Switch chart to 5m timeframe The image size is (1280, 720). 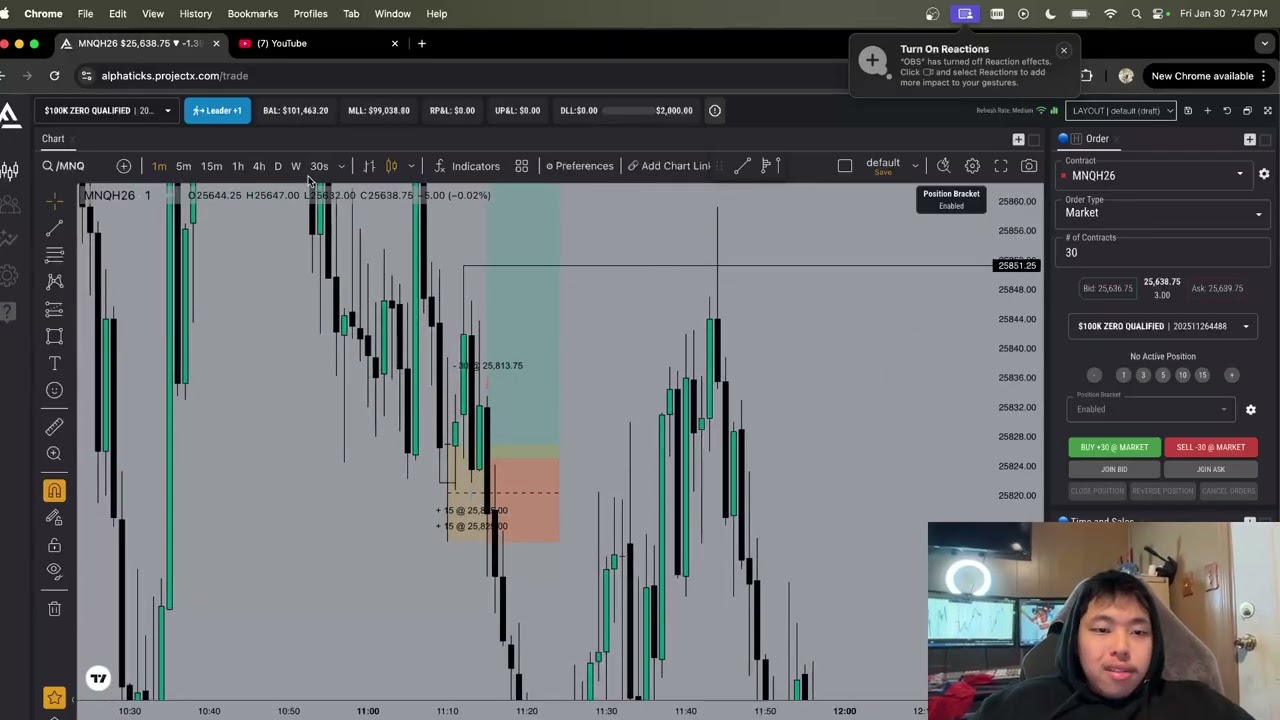(183, 166)
